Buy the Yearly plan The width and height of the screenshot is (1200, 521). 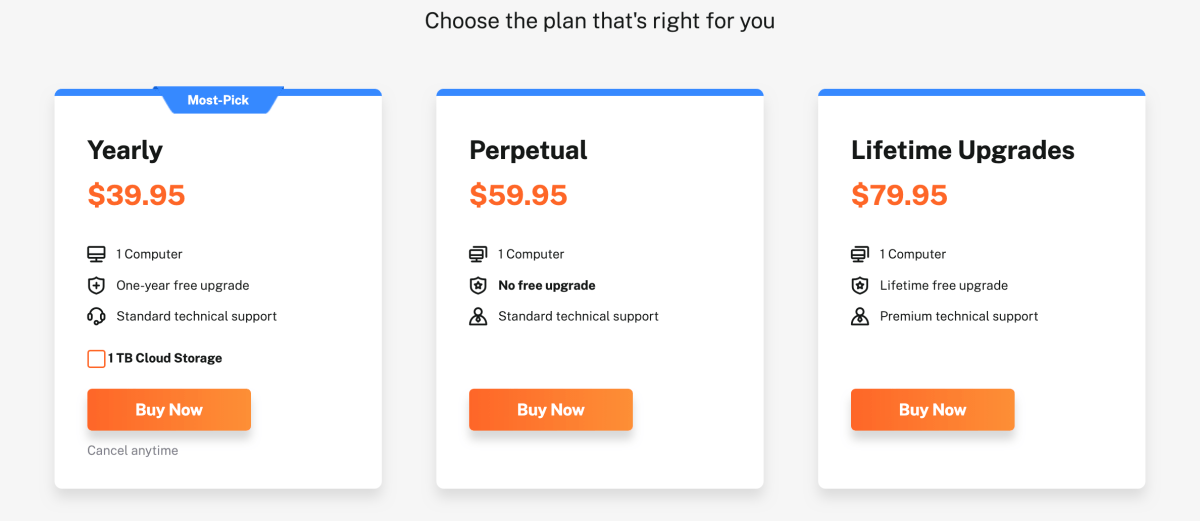pyautogui.click(x=169, y=410)
